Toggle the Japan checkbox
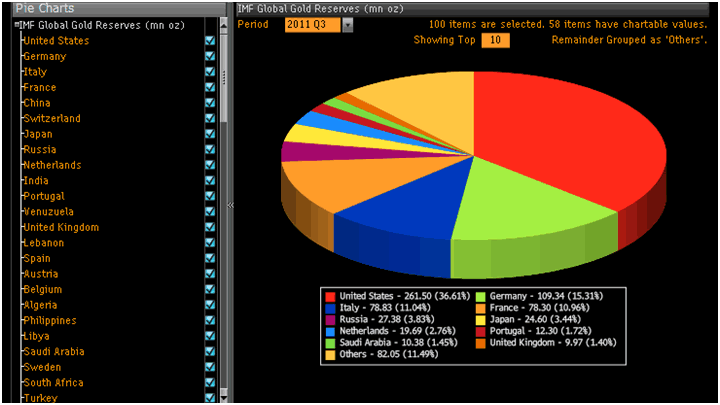This screenshot has width=720, height=405. [x=210, y=134]
